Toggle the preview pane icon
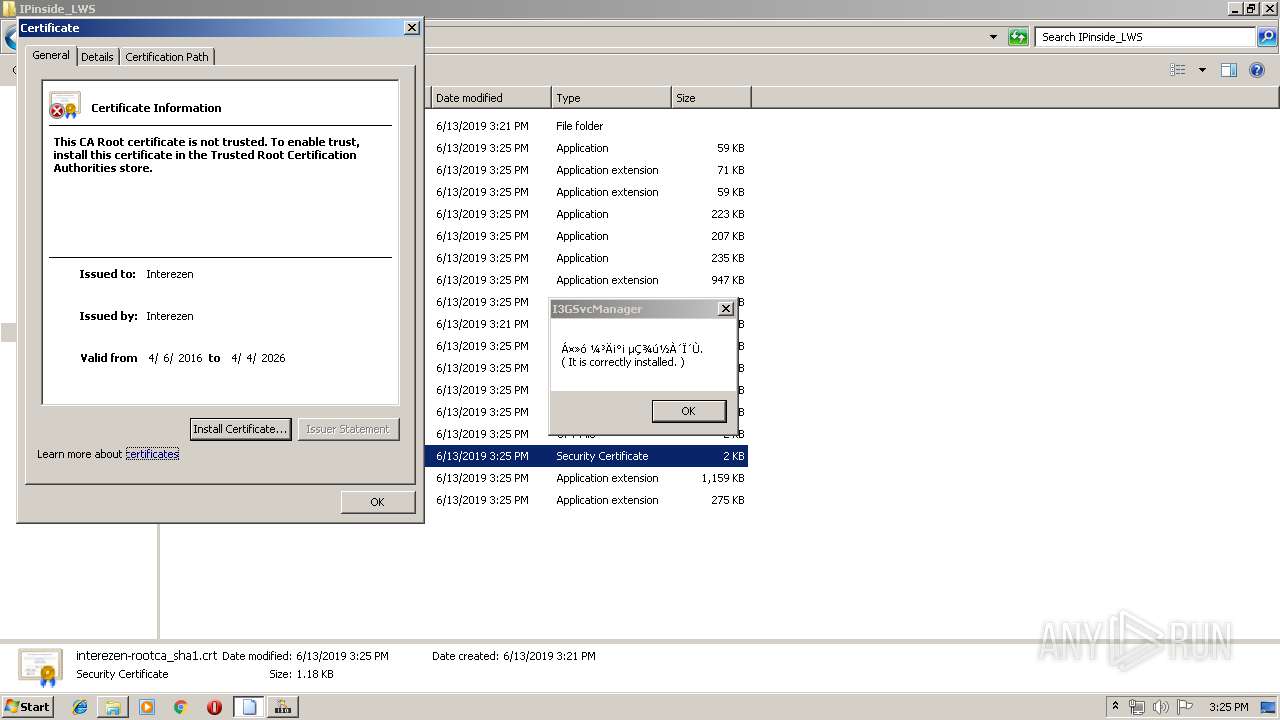The width and height of the screenshot is (1280, 720). 1229,70
